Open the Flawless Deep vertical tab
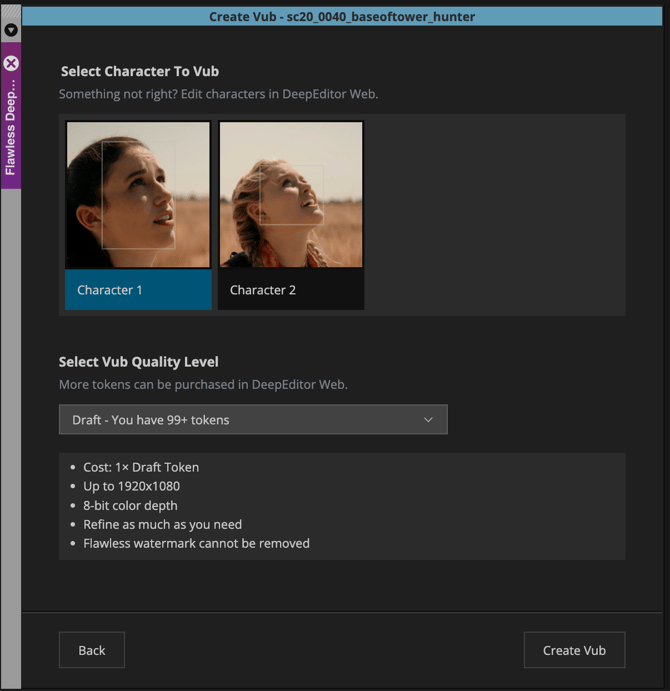 pos(11,130)
